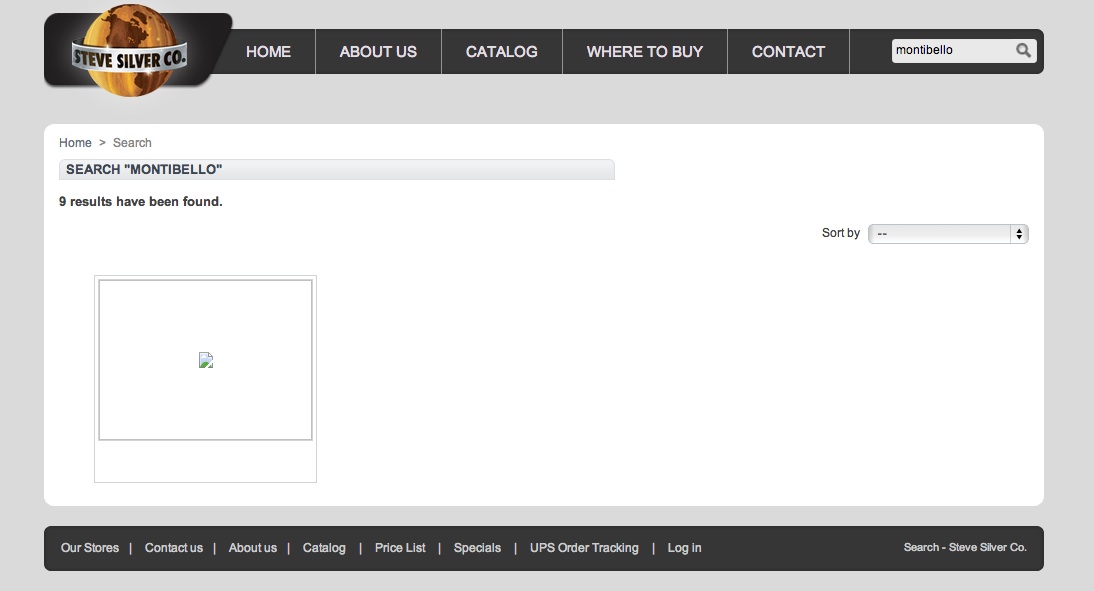1094x591 pixels.
Task: Go to Home in the breadcrumb
Action: [x=75, y=143]
